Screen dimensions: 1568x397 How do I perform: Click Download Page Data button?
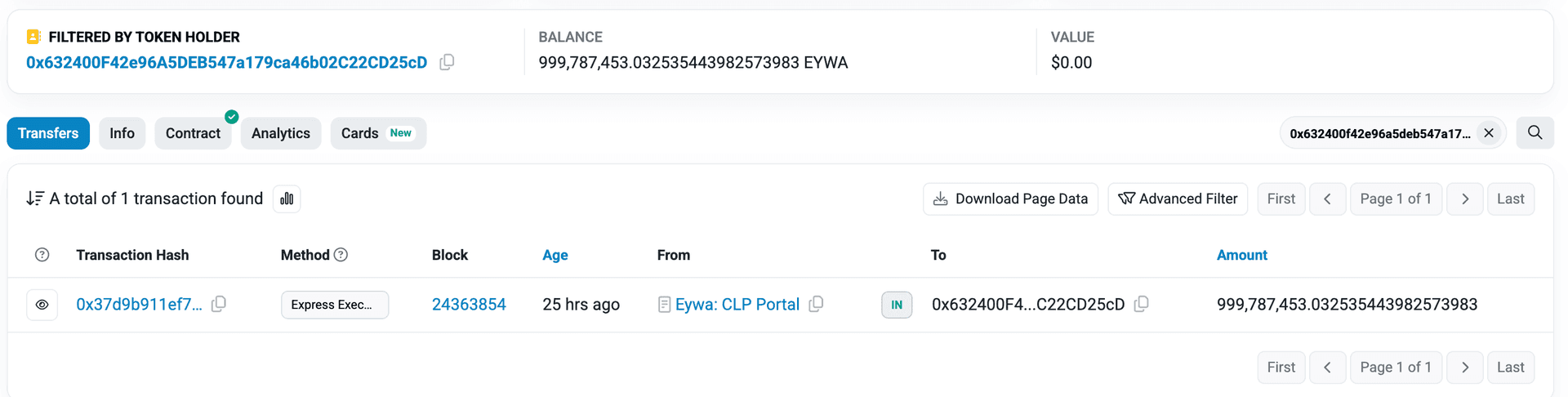tap(1010, 198)
